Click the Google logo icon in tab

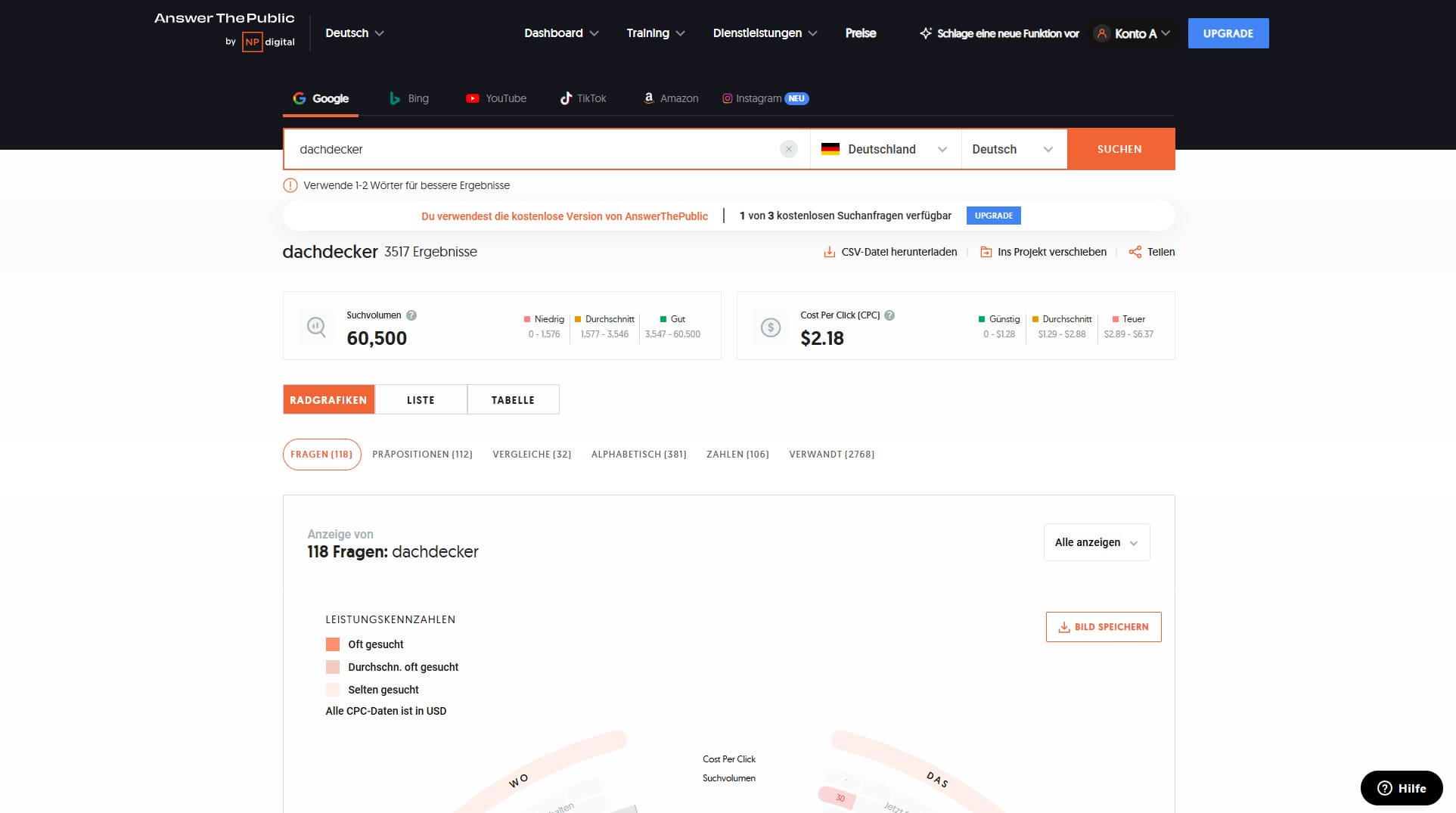point(300,98)
